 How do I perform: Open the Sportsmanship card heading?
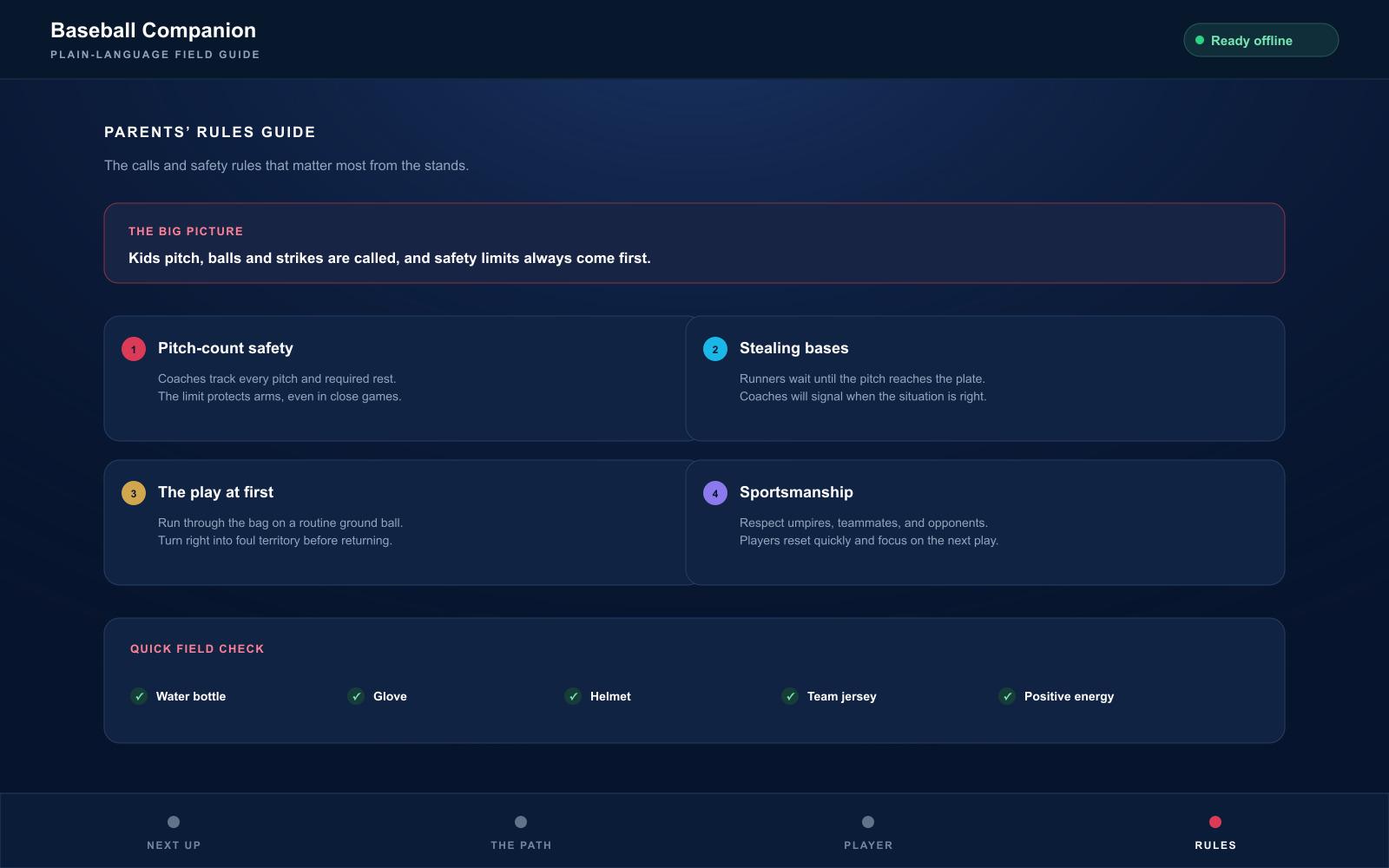click(x=796, y=492)
